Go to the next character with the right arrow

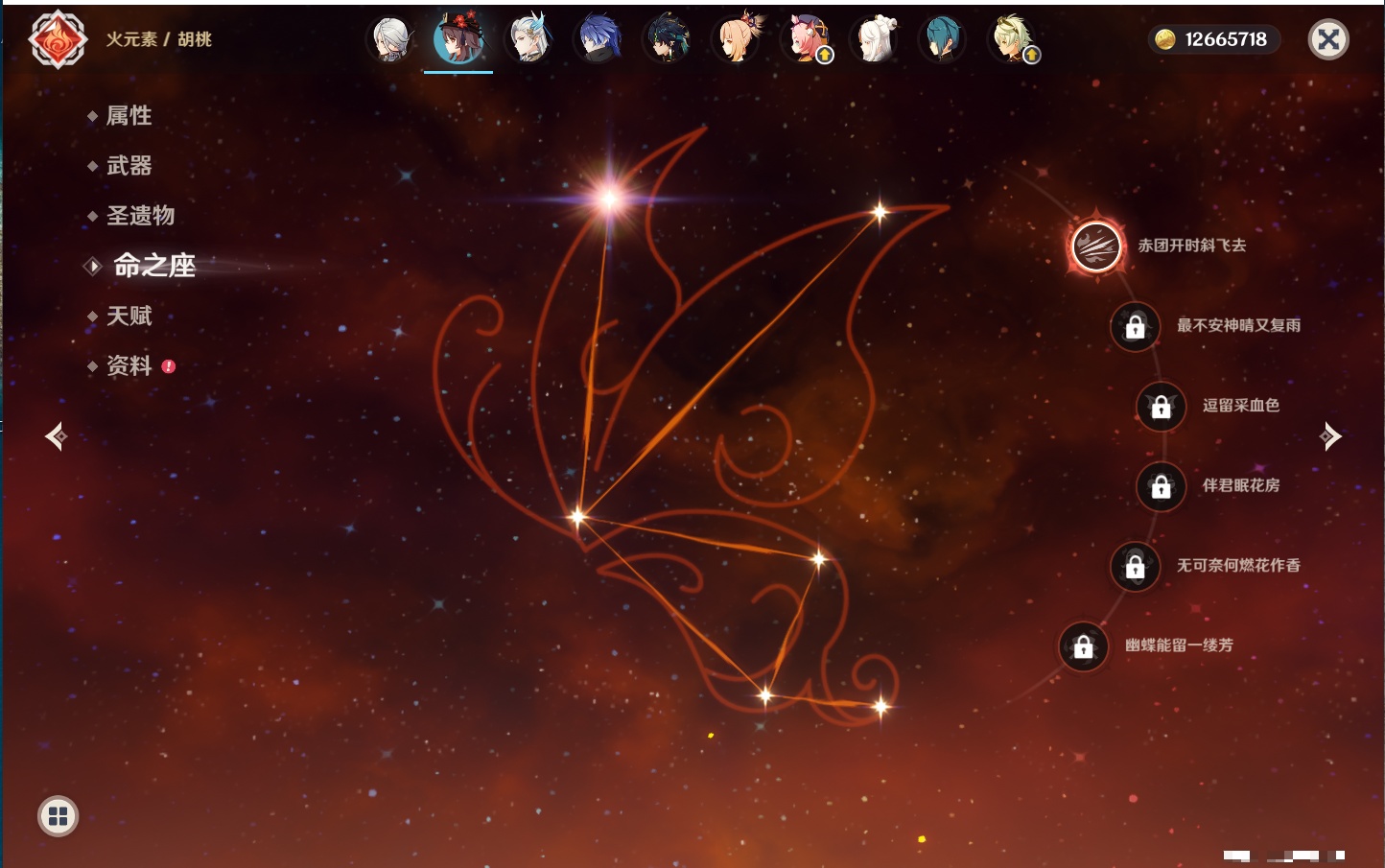point(1330,436)
